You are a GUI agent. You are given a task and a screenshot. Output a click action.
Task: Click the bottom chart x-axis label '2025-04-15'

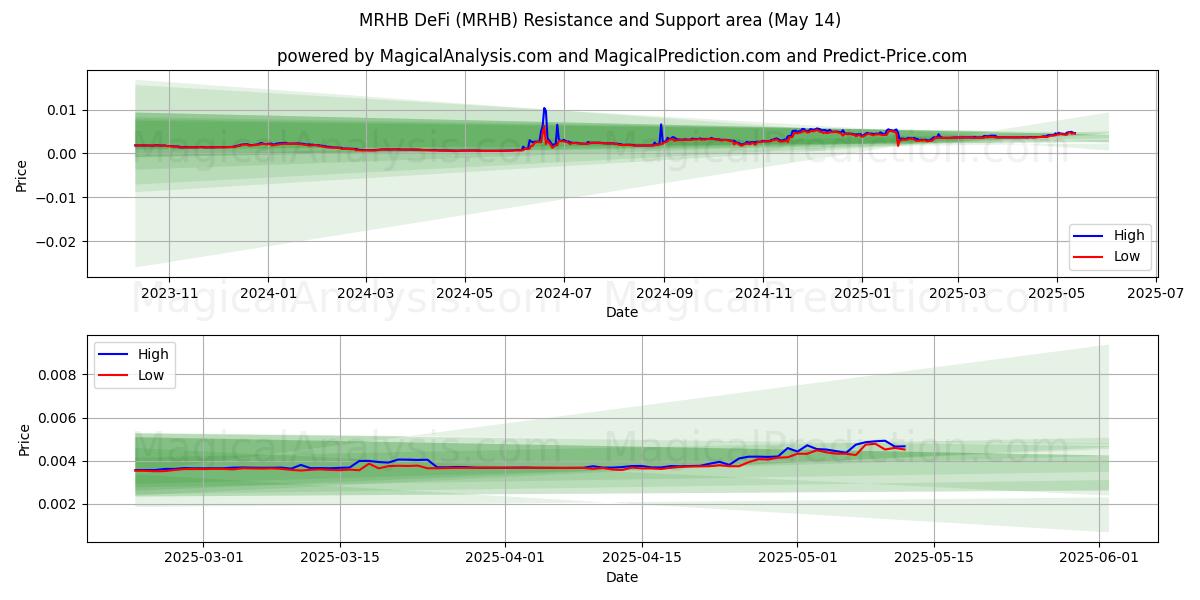[x=641, y=559]
